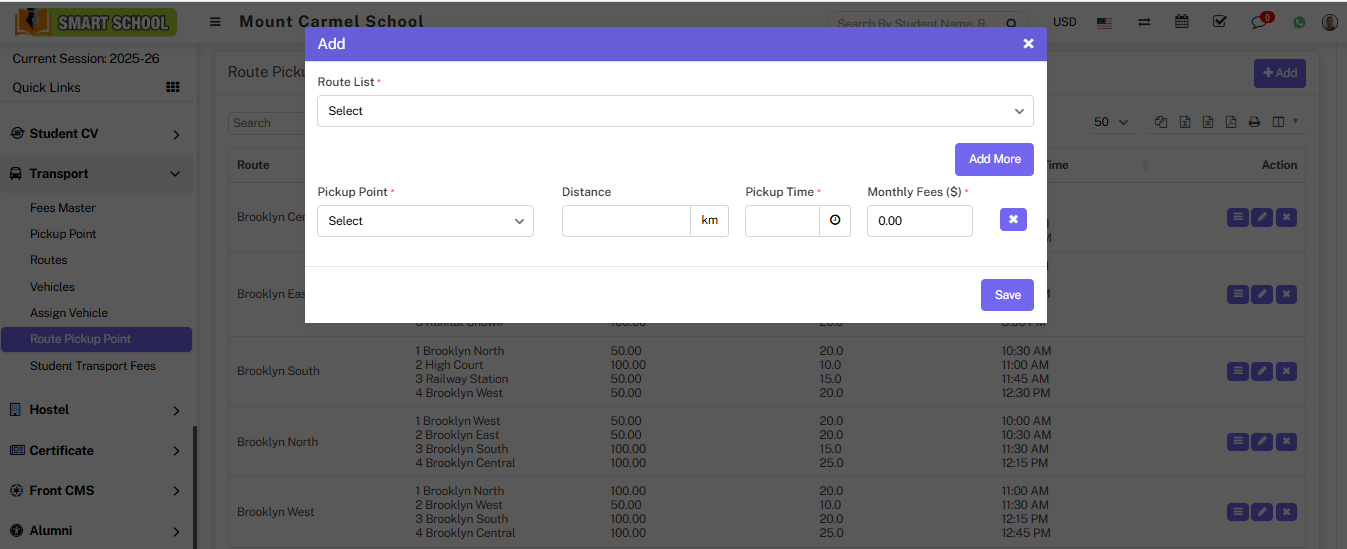Image resolution: width=1347 pixels, height=549 pixels.
Task: Click into the Distance input field
Action: [x=626, y=221]
